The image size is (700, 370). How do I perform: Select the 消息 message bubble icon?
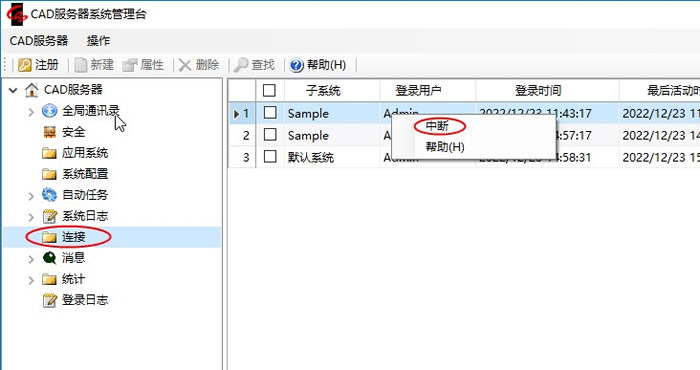tap(50, 258)
